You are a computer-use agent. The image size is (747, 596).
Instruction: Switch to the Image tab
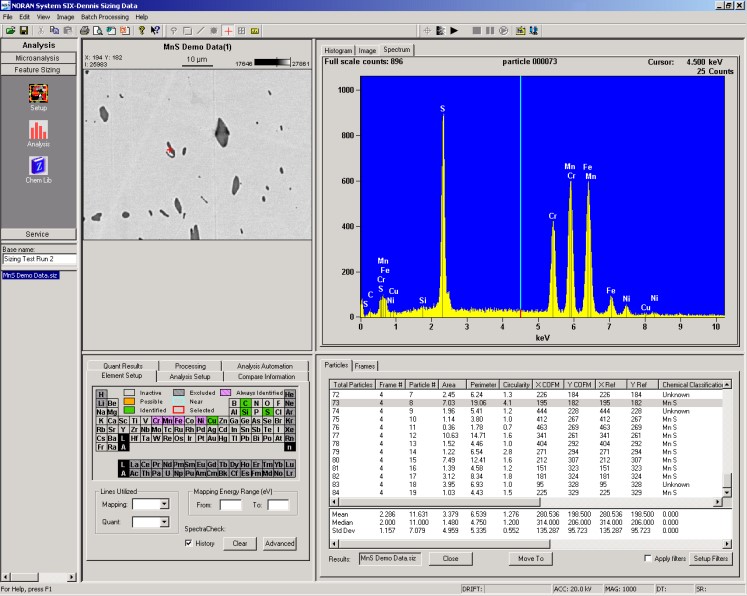[x=367, y=51]
